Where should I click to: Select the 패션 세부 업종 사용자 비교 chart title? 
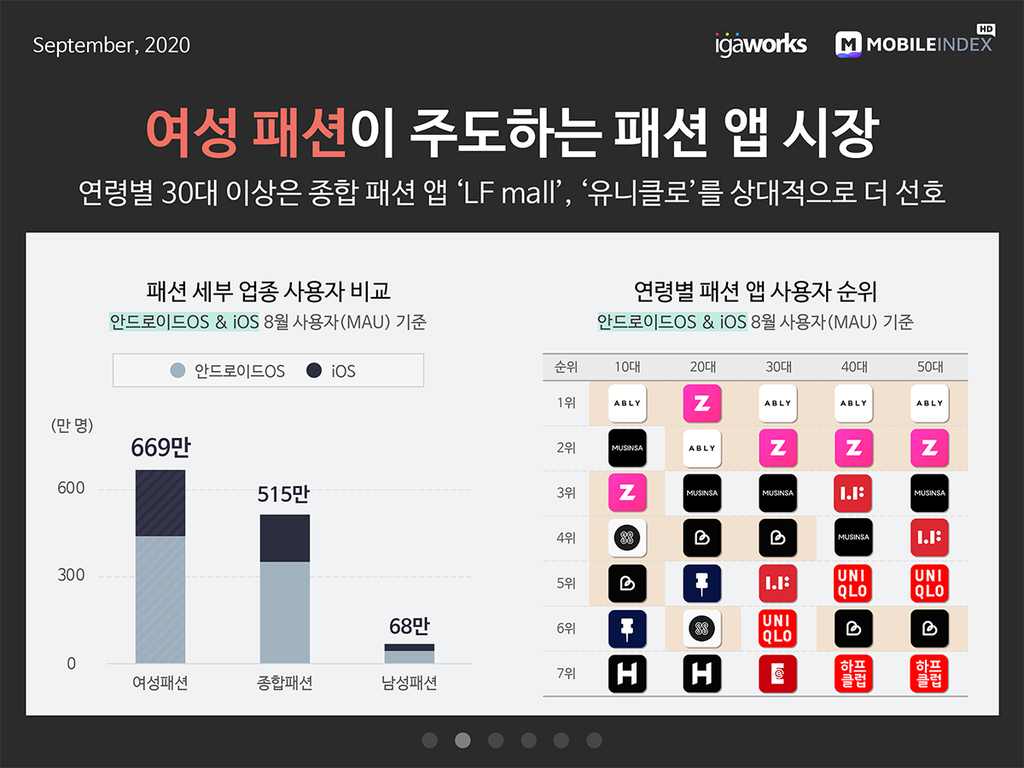tap(268, 291)
